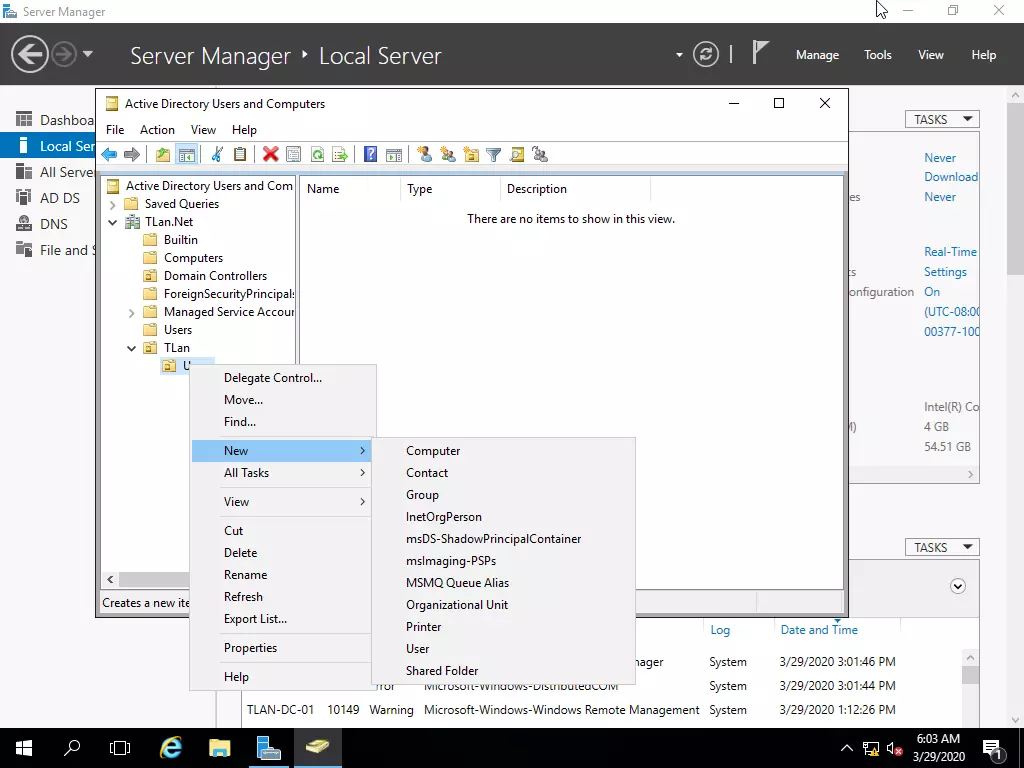Click the Server Manager notifications flag
Image resolution: width=1024 pixels, height=768 pixels.
tap(760, 52)
